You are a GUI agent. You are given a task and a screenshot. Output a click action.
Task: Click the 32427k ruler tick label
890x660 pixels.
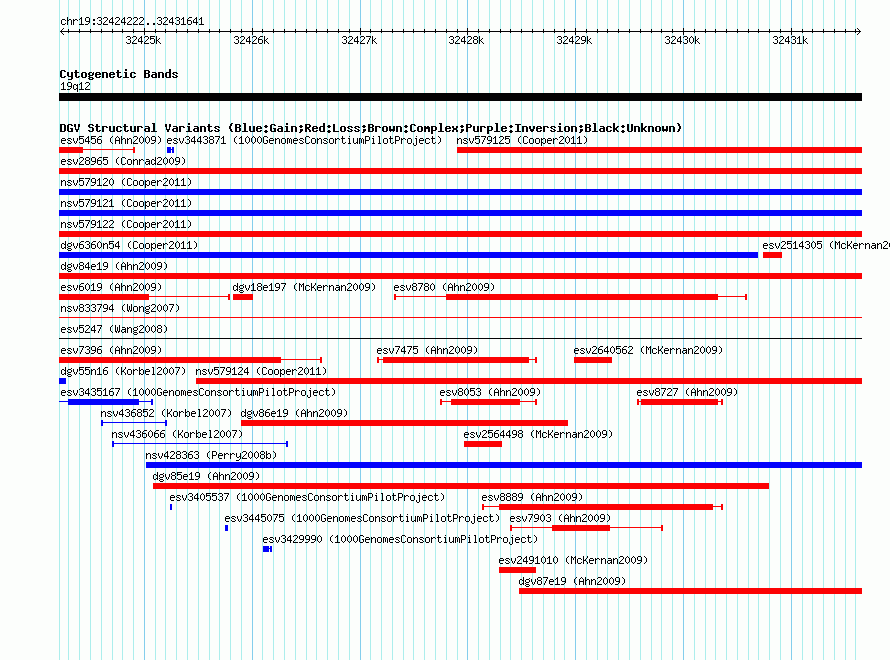[x=359, y=40]
